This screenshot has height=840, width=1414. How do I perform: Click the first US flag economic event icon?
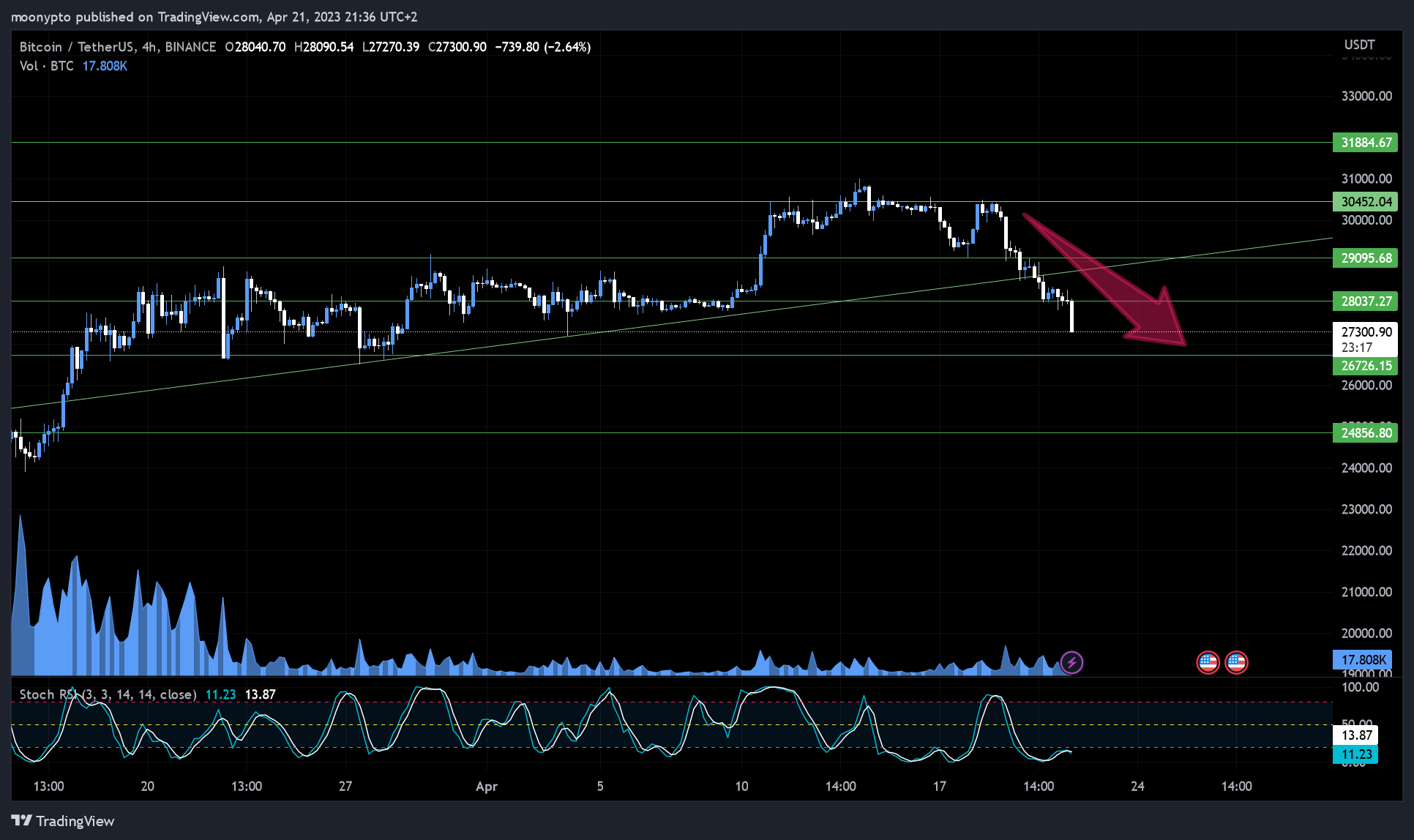click(x=1208, y=662)
